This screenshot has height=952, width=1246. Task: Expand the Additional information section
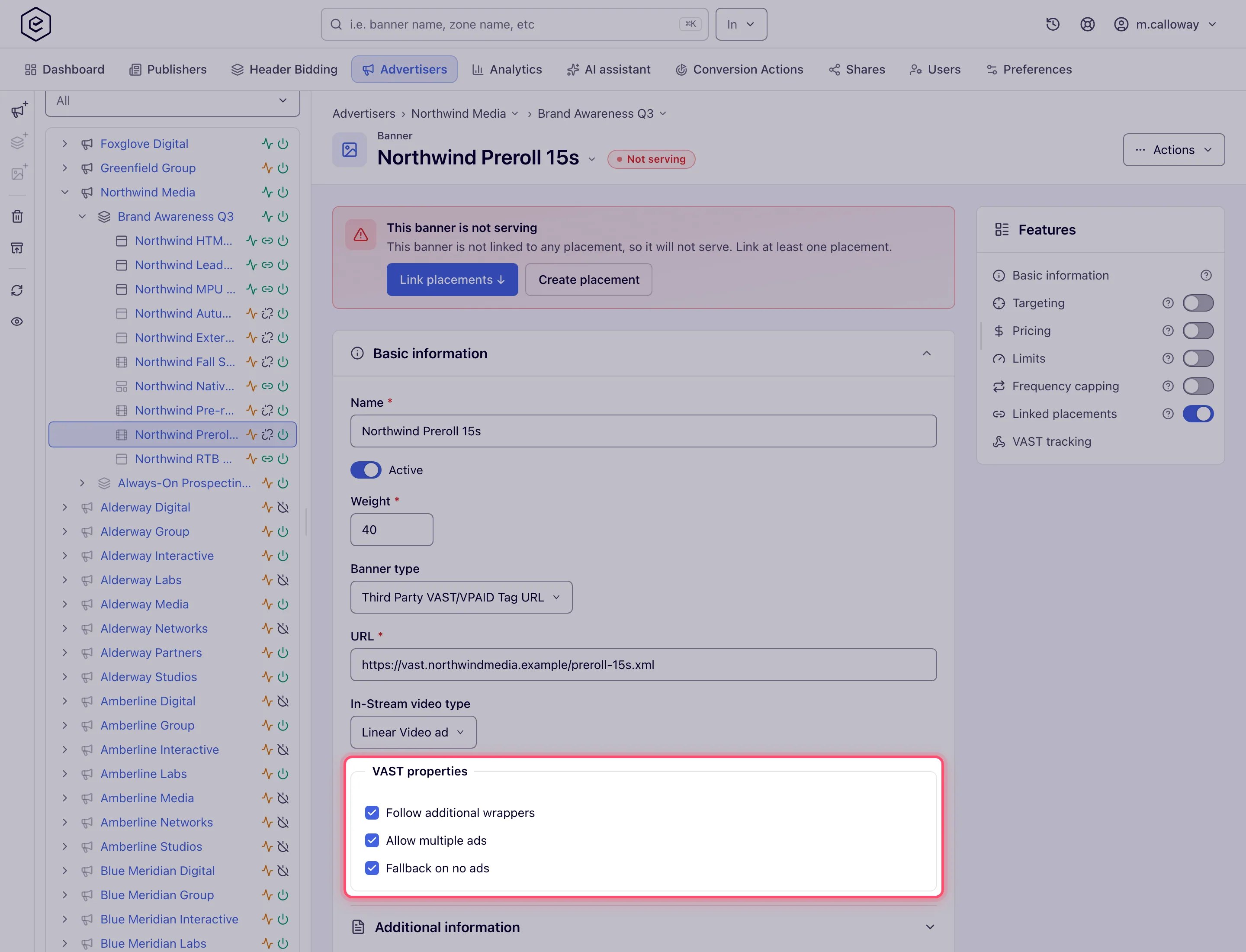click(x=644, y=927)
